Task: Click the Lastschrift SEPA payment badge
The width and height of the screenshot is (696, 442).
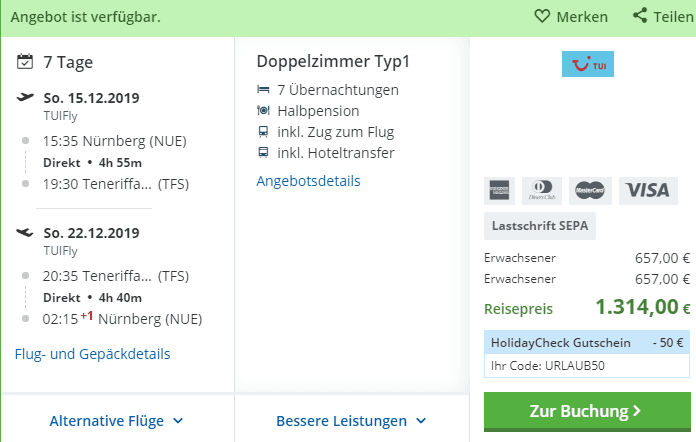Action: (540, 226)
